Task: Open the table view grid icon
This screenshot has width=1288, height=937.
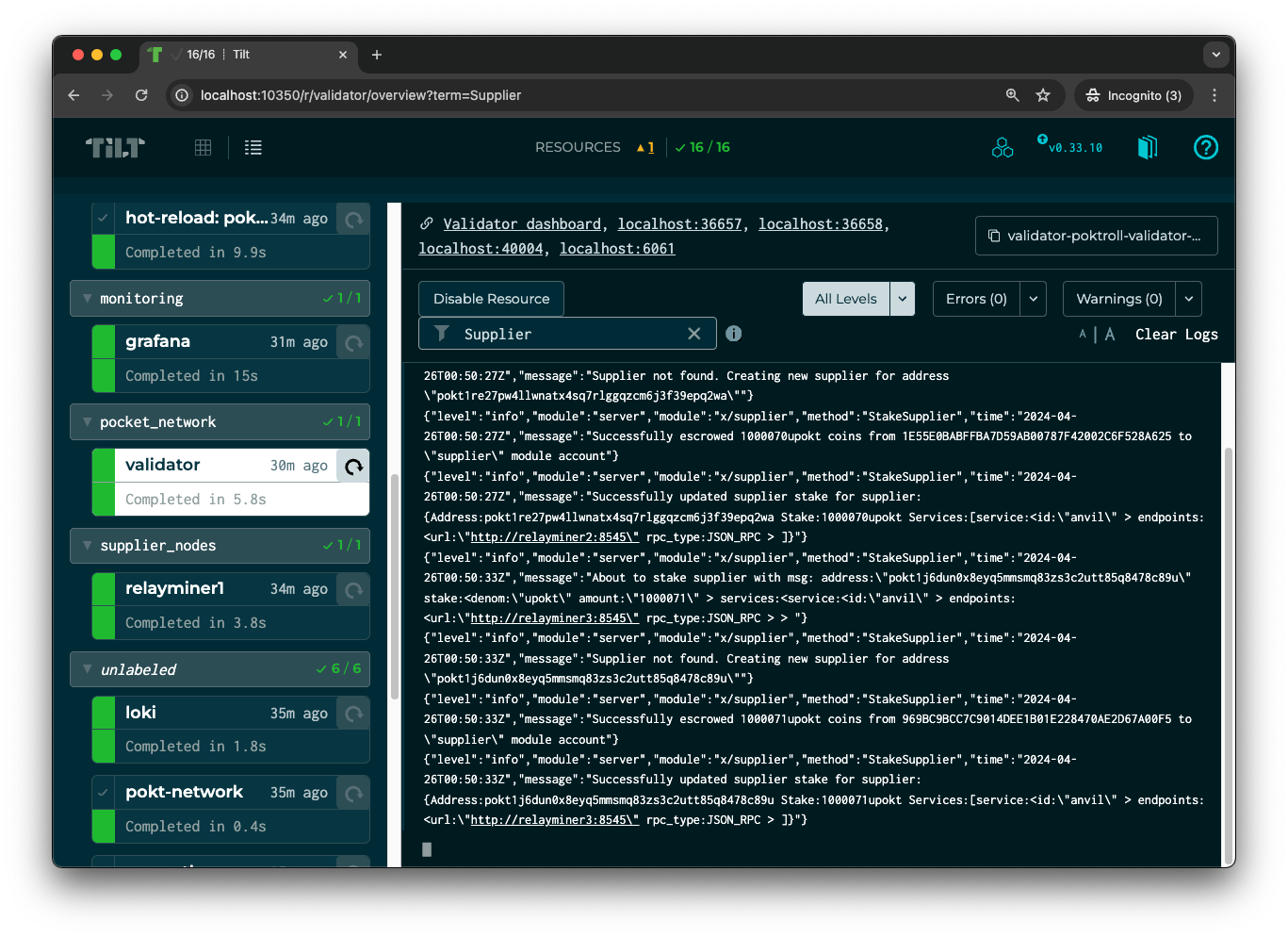Action: [203, 147]
